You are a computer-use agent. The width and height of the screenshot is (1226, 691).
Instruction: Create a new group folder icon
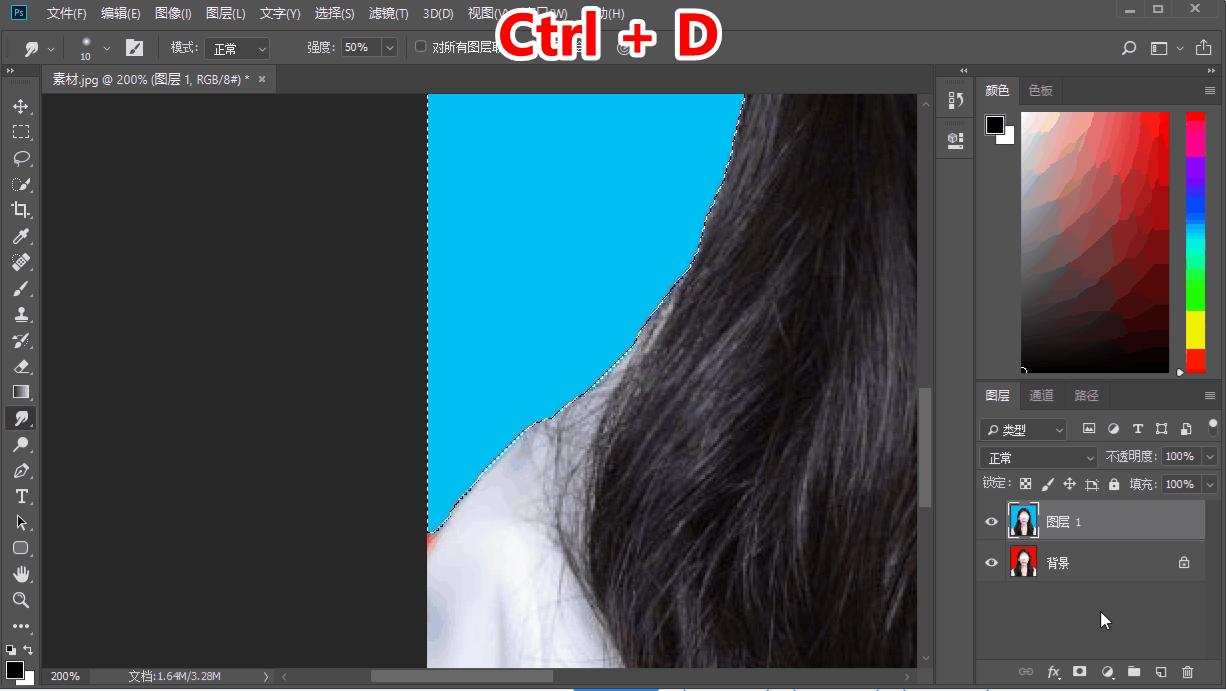tap(1134, 673)
